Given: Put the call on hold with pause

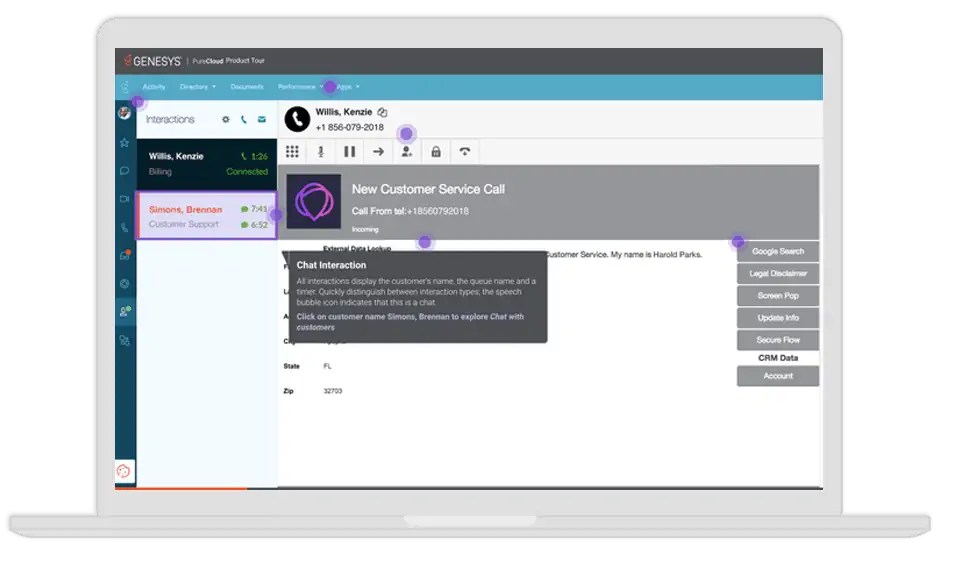Looking at the screenshot, I should click(x=350, y=152).
